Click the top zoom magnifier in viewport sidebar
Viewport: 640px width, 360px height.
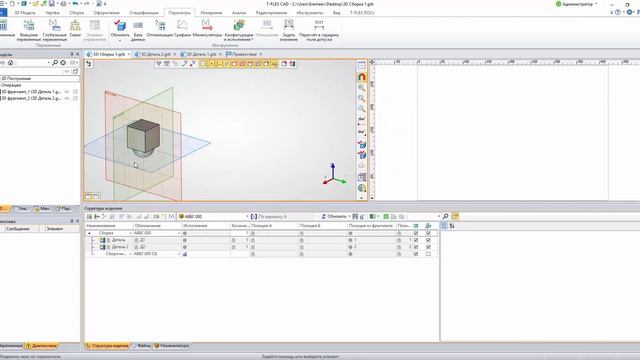coord(362,88)
